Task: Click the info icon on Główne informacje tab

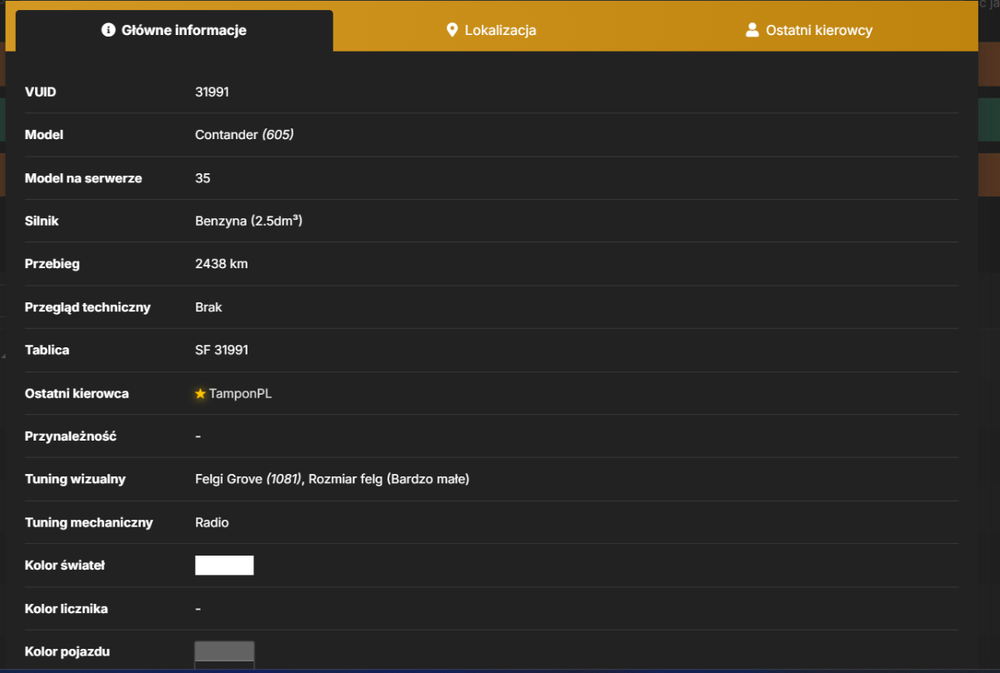Action: 108,30
